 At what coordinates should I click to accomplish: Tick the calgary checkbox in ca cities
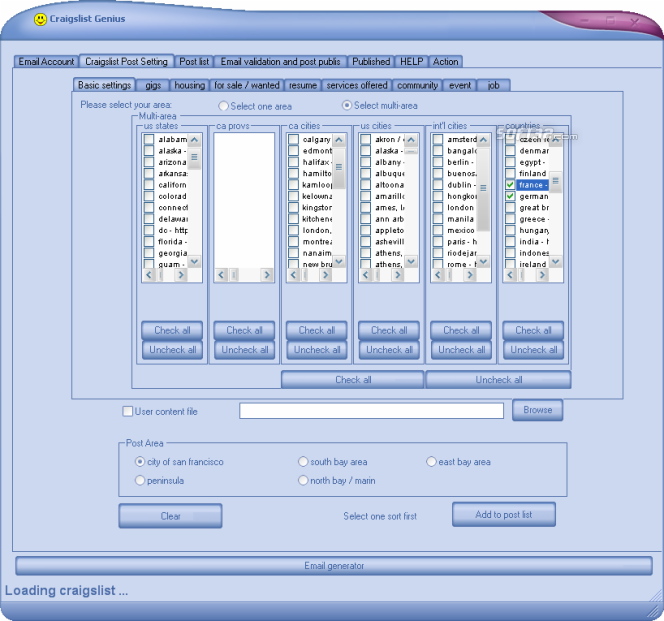pyautogui.click(x=293, y=139)
